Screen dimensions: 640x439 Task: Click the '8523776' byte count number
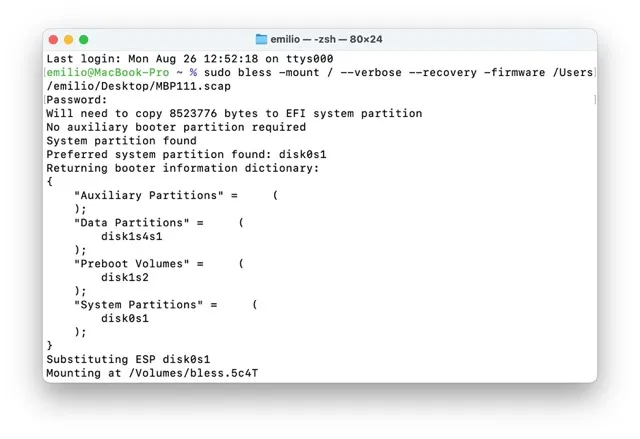[193, 113]
